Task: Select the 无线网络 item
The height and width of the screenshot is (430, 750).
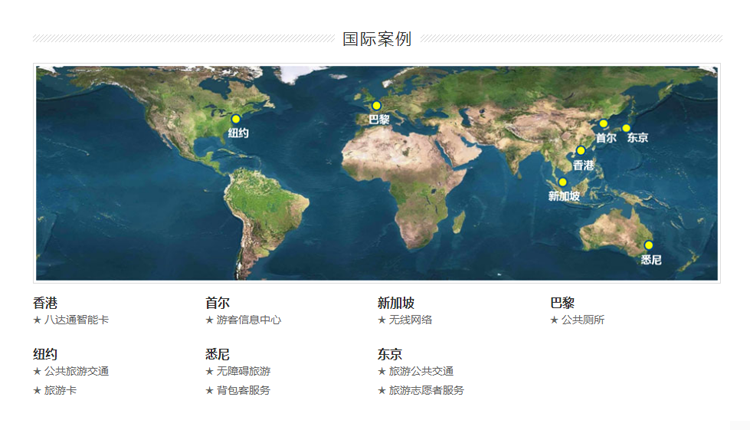Action: tap(410, 320)
